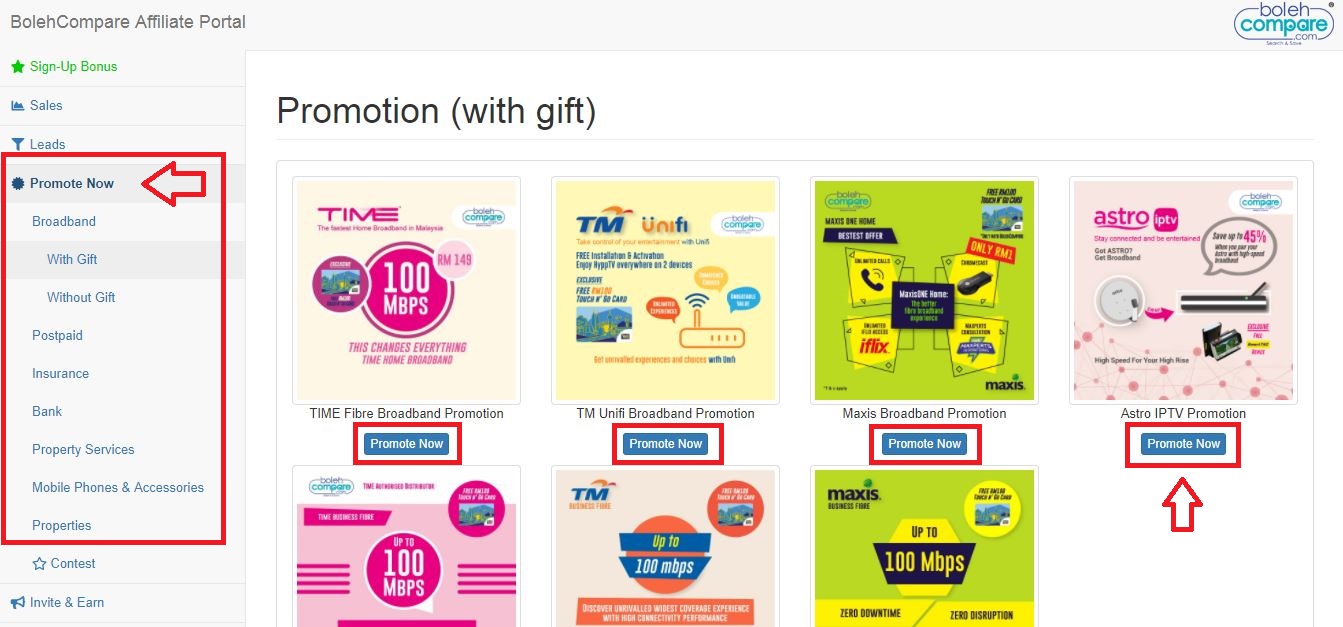Click Promote Now under Astro IPTV Promotion

[x=1183, y=444]
